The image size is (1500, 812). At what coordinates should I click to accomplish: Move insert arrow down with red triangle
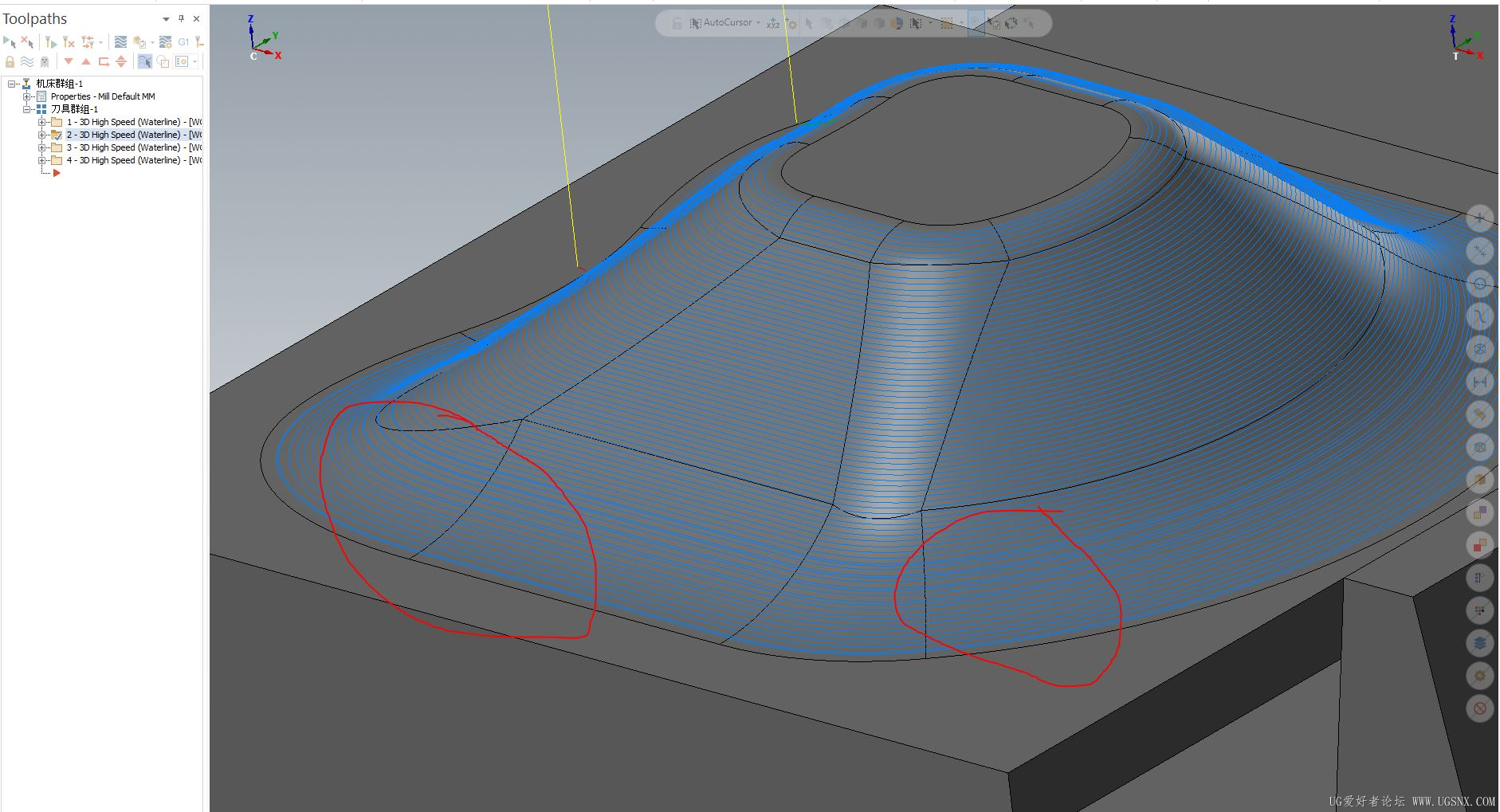(x=69, y=61)
